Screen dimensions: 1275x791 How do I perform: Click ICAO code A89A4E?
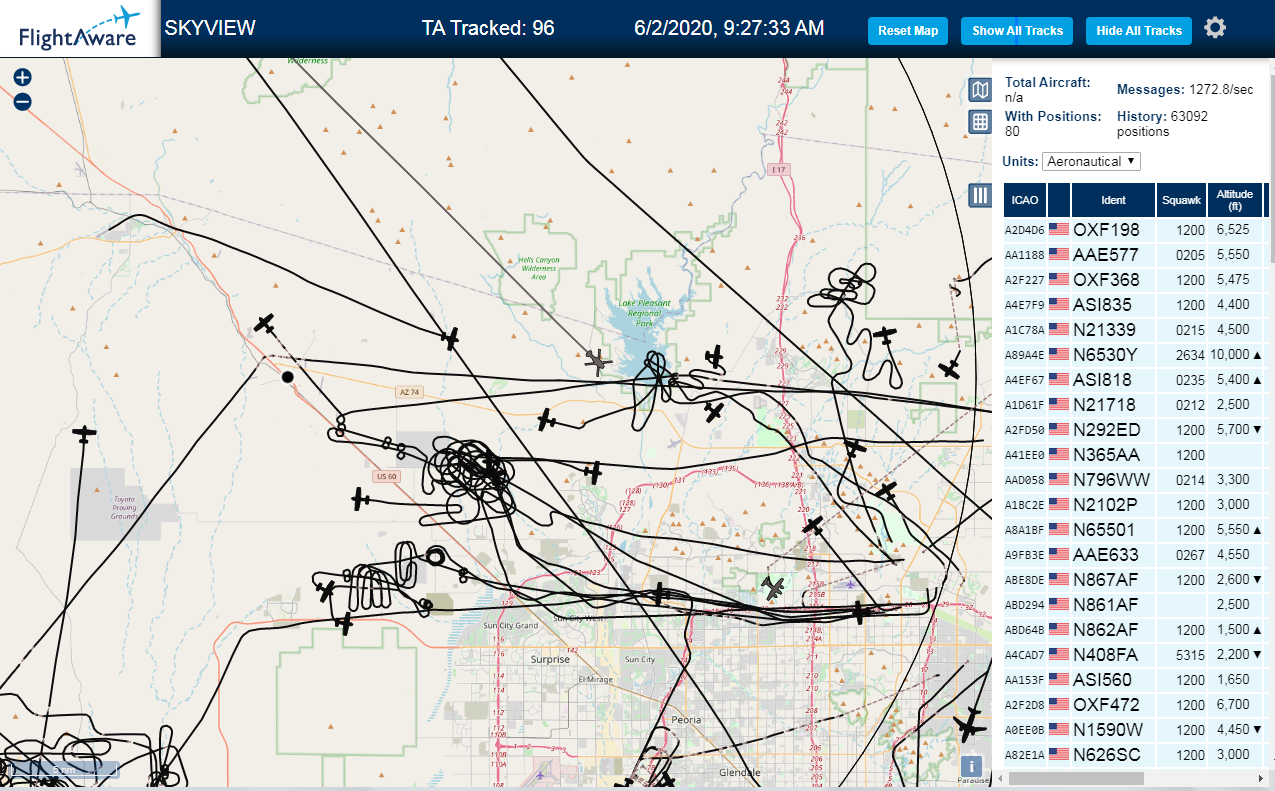1023,356
